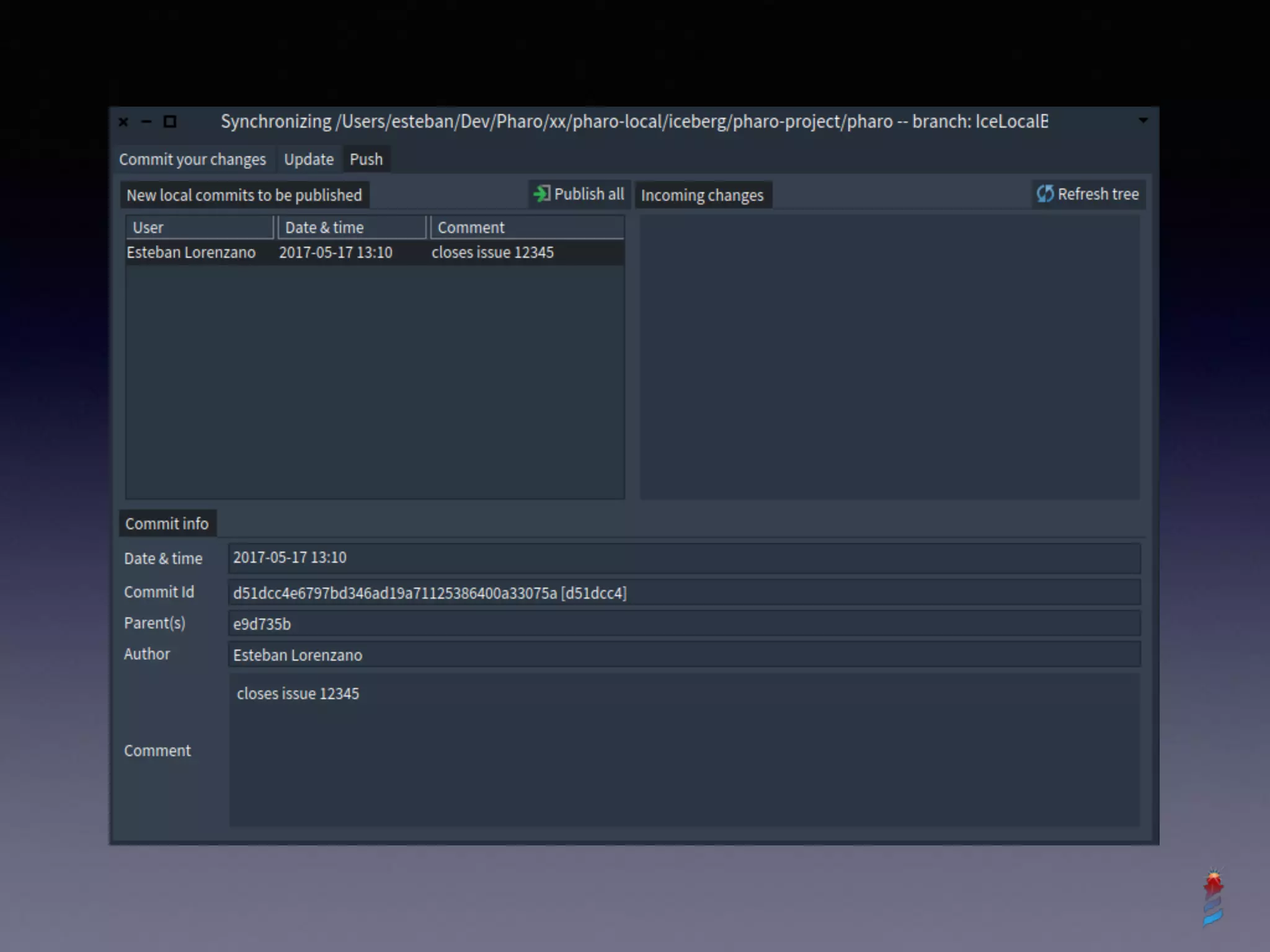
Task: Select the Esteban Lorenzano commit row
Action: (375, 253)
